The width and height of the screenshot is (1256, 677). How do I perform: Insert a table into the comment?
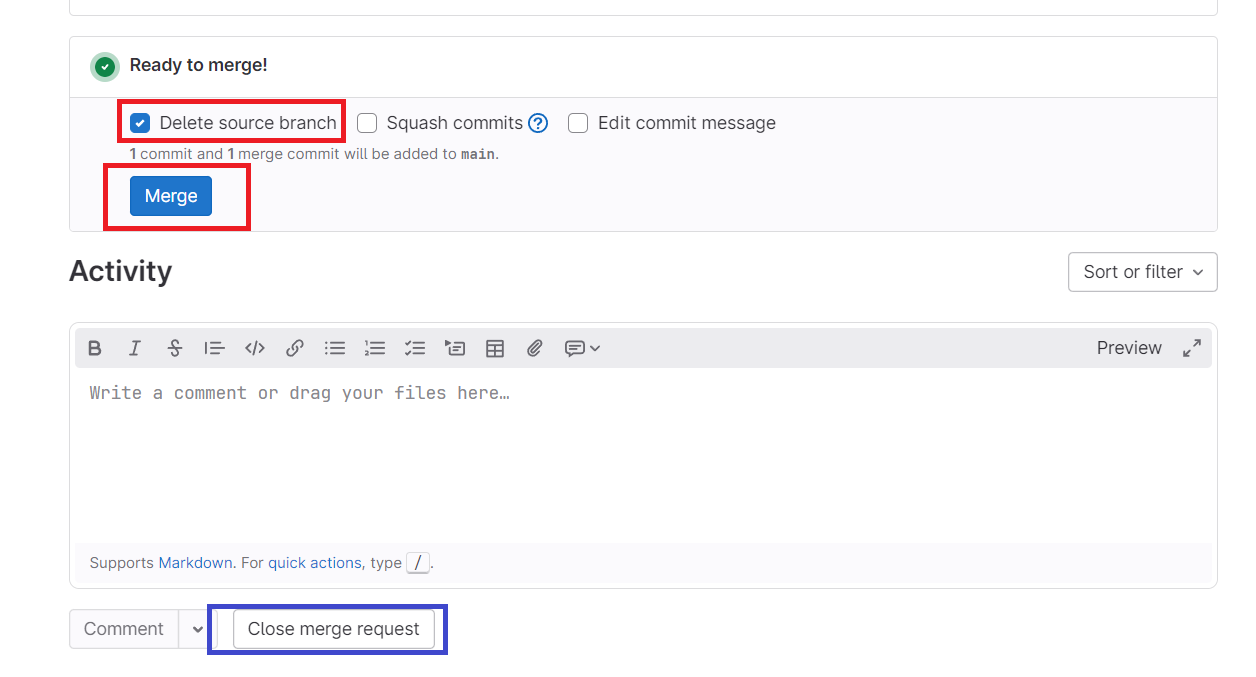click(x=494, y=347)
